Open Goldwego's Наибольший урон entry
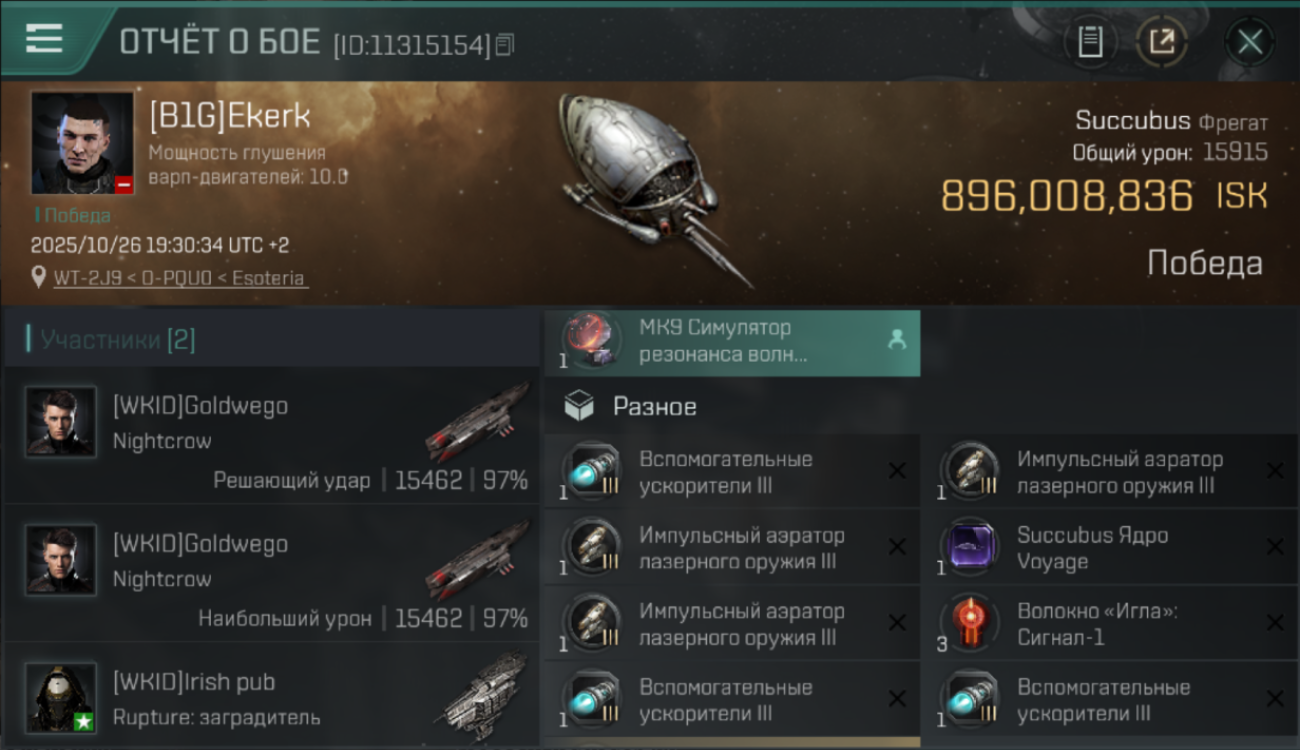This screenshot has width=1300, height=750. coord(272,573)
